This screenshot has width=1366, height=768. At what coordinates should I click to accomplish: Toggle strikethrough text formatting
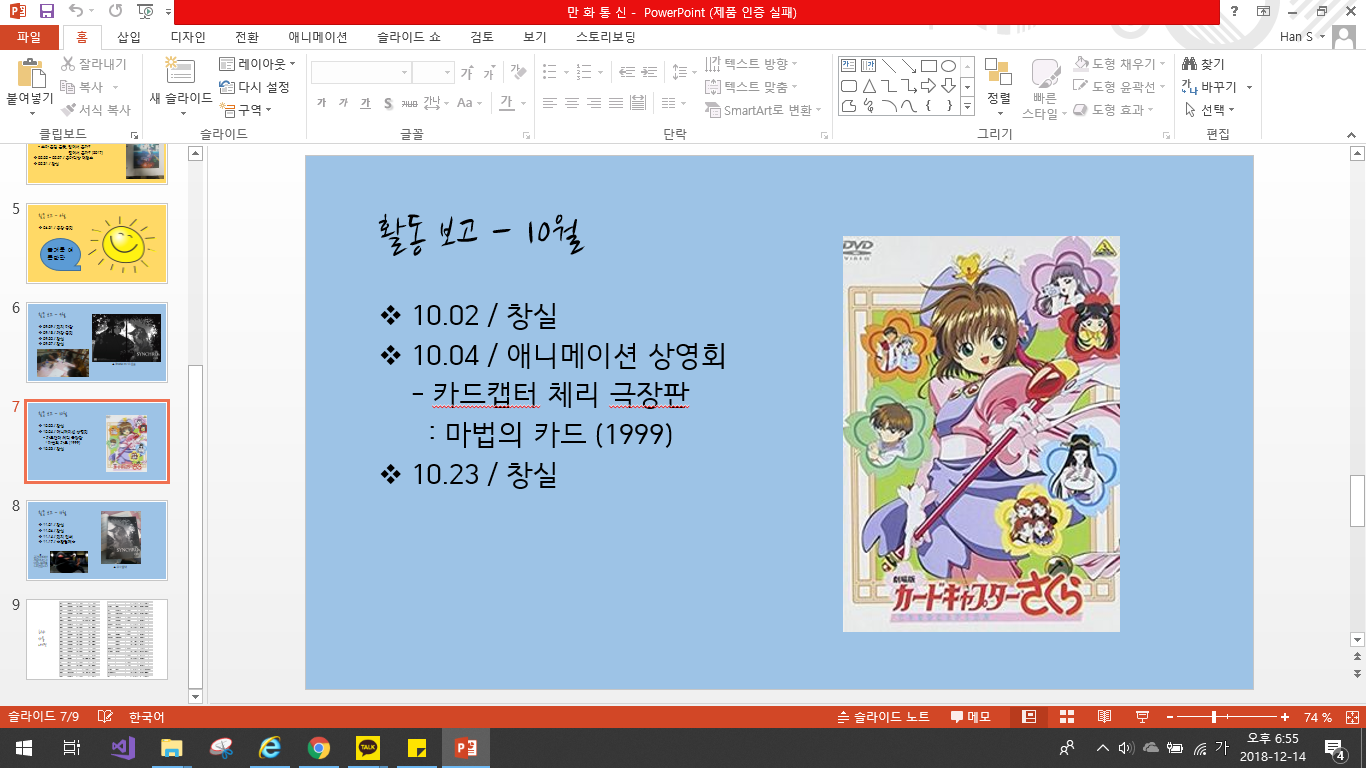click(410, 102)
